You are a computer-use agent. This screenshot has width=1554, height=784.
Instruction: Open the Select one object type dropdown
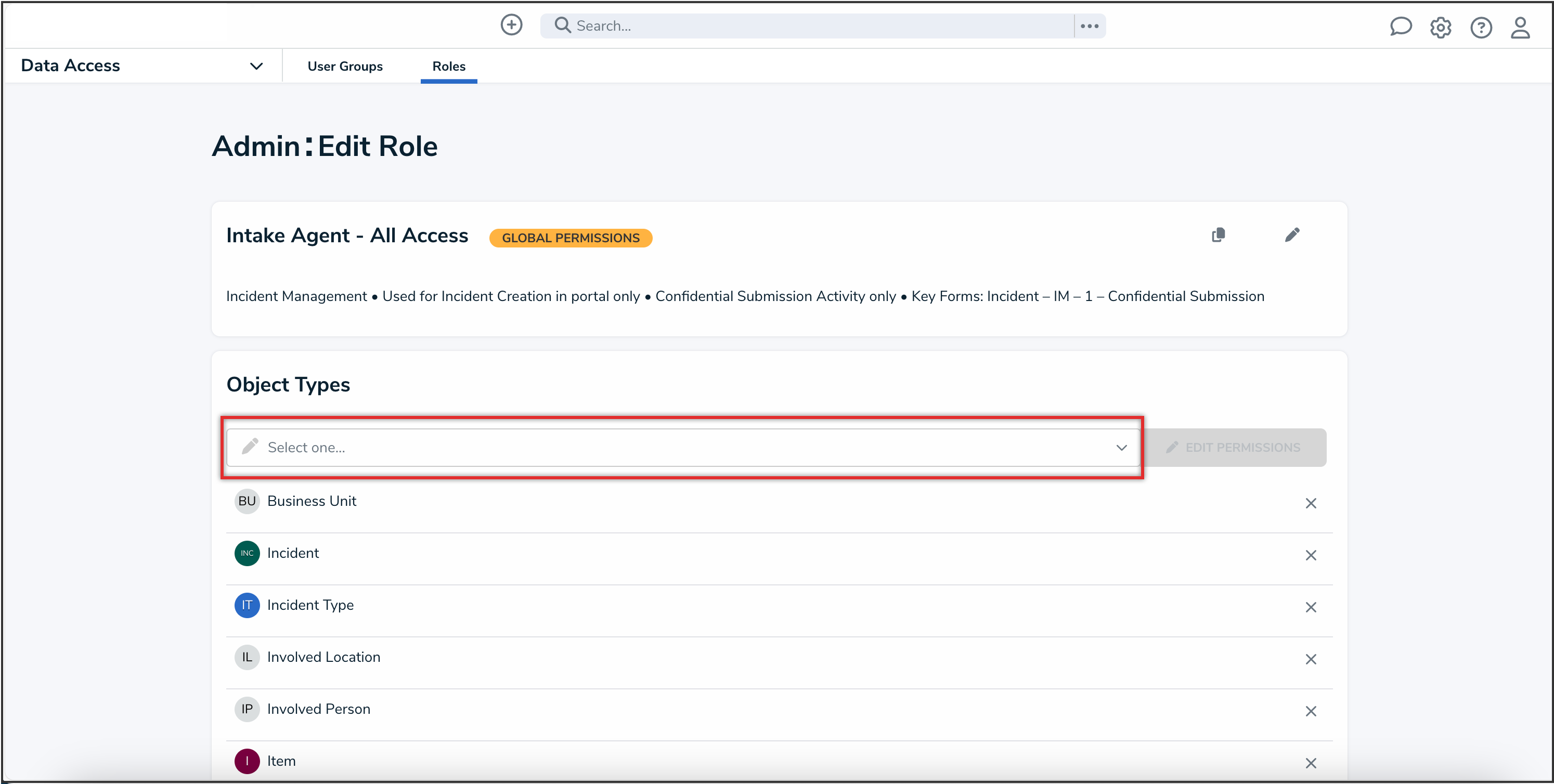coord(682,448)
